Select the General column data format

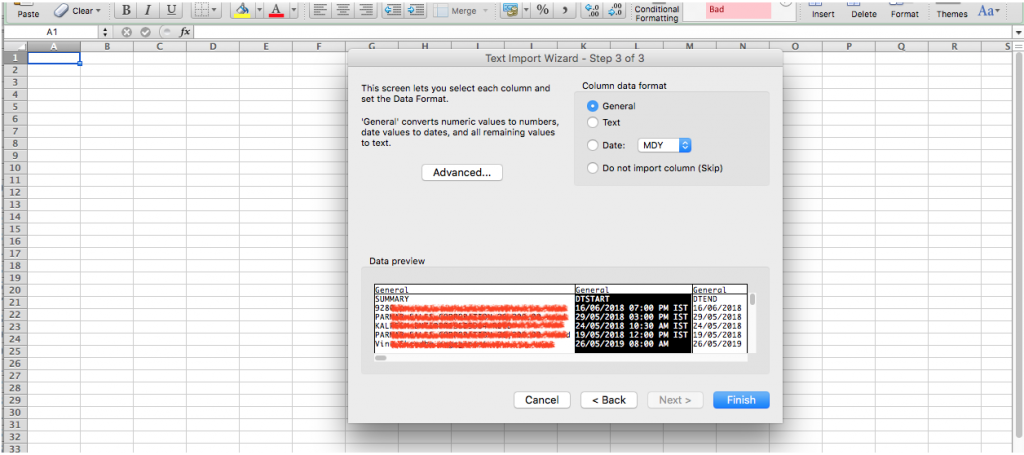point(593,106)
